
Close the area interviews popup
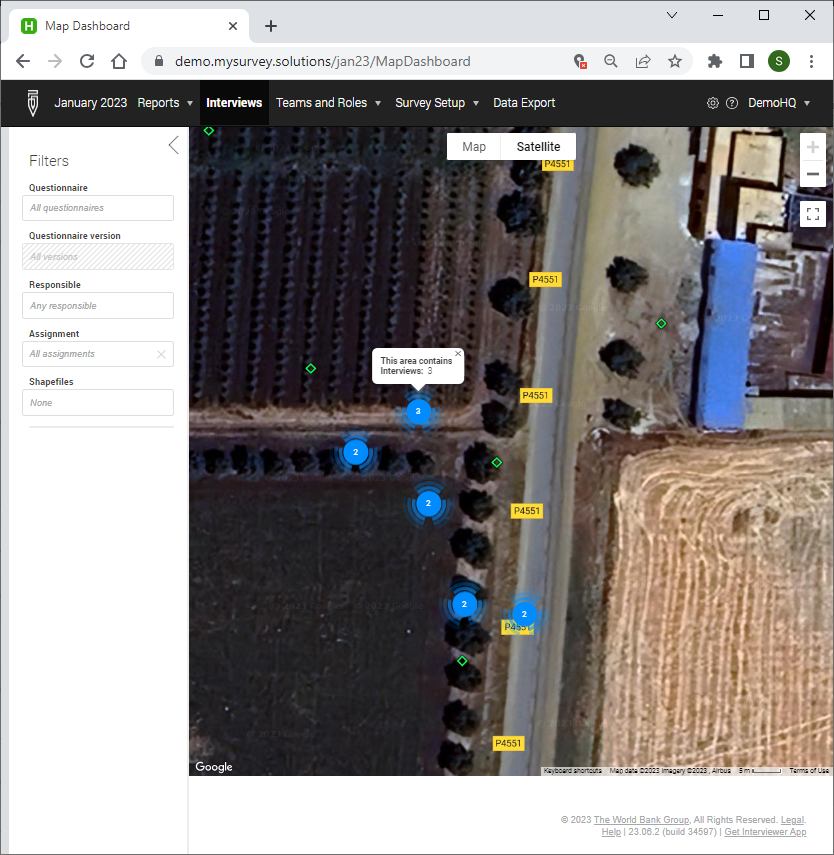[458, 353]
